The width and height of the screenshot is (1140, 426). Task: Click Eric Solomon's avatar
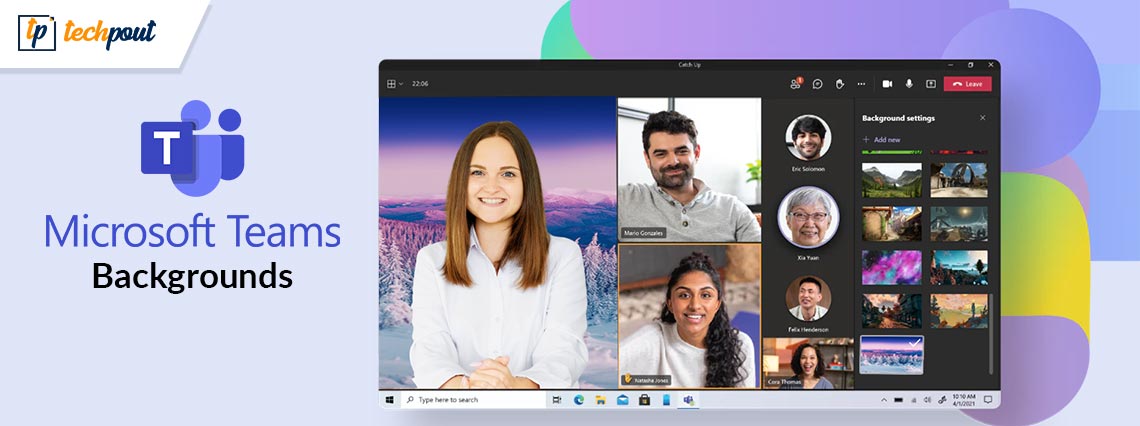[x=808, y=137]
